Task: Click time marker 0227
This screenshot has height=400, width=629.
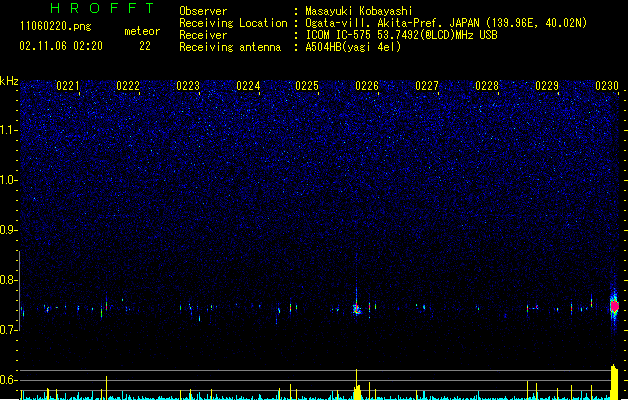Action: 427,86
